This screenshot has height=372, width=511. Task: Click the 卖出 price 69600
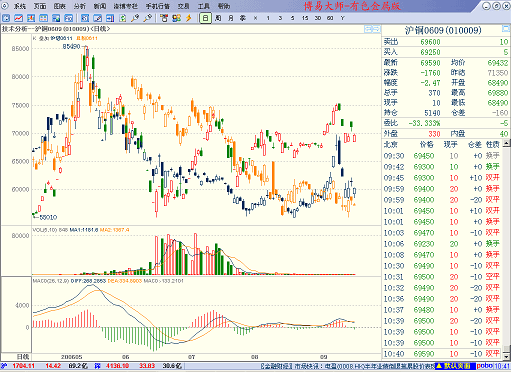pyautogui.click(x=430, y=42)
